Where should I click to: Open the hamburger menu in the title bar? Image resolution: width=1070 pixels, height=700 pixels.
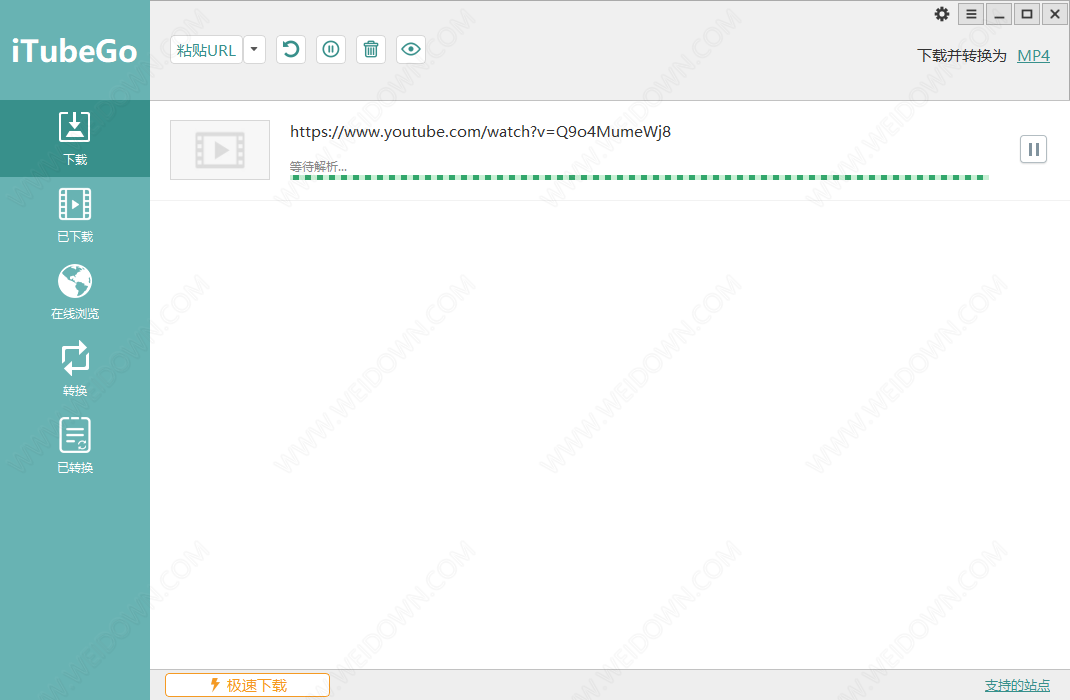(x=971, y=14)
